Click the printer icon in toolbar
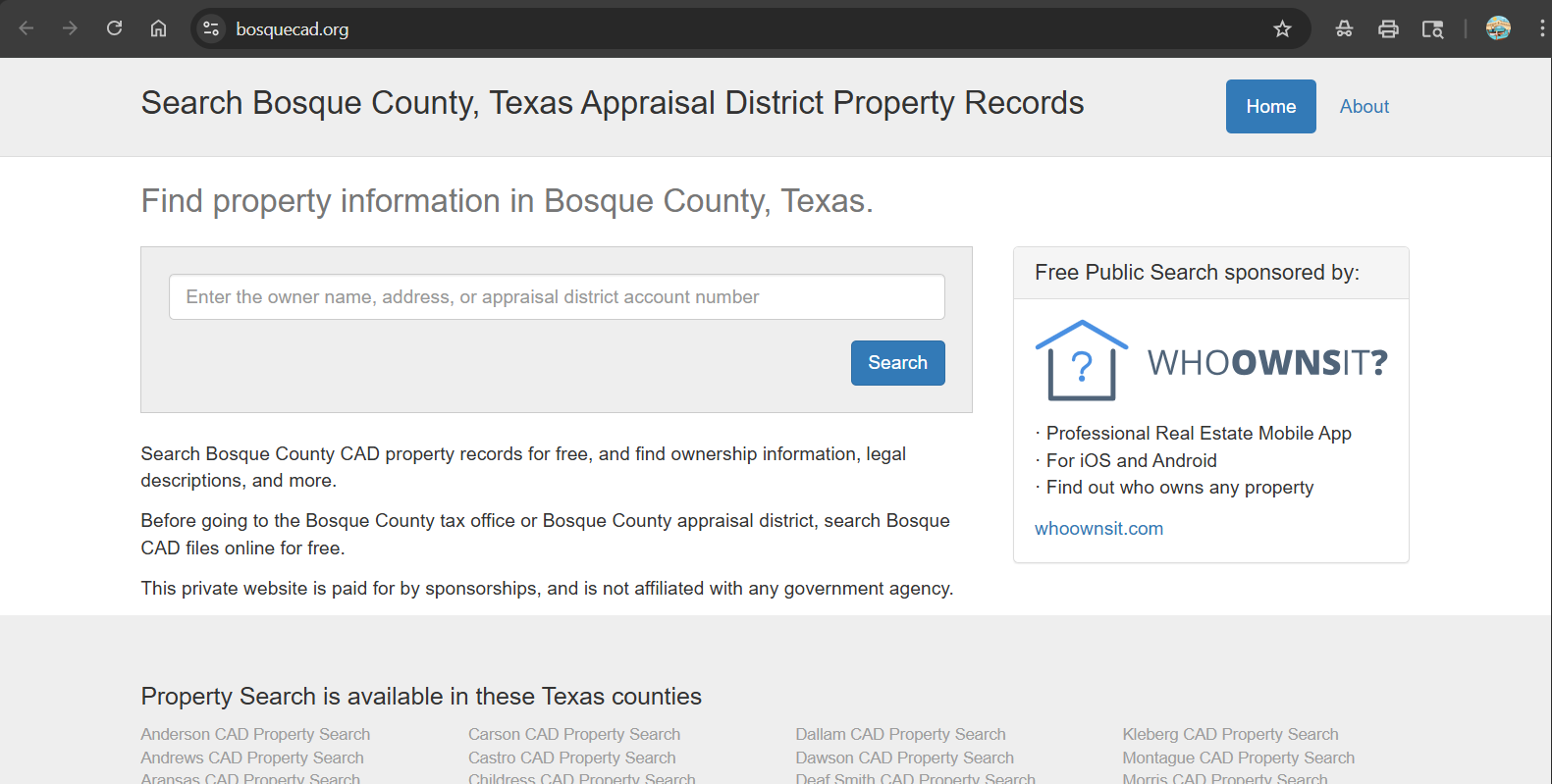The image size is (1552, 784). [x=1388, y=29]
